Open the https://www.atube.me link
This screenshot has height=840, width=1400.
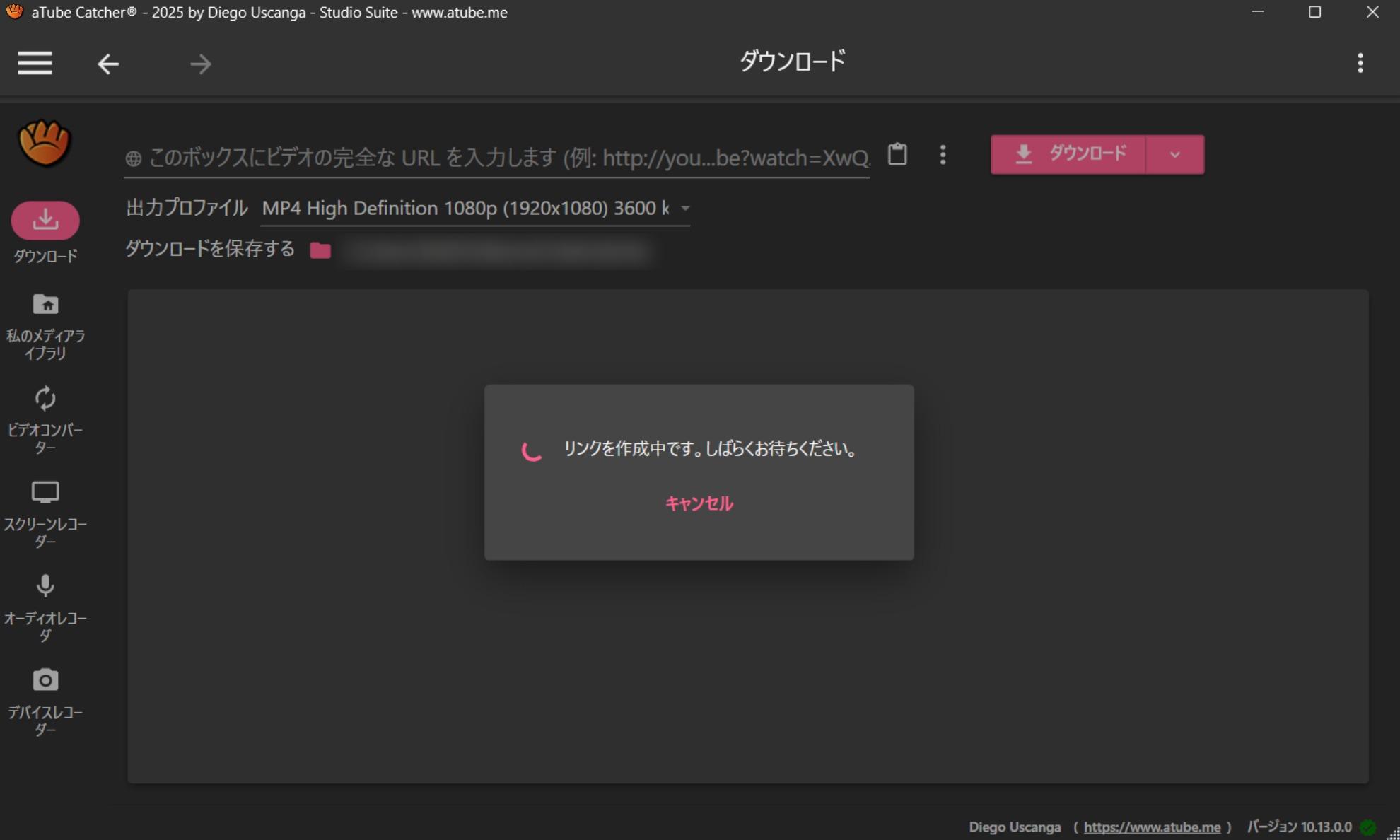click(x=1152, y=827)
